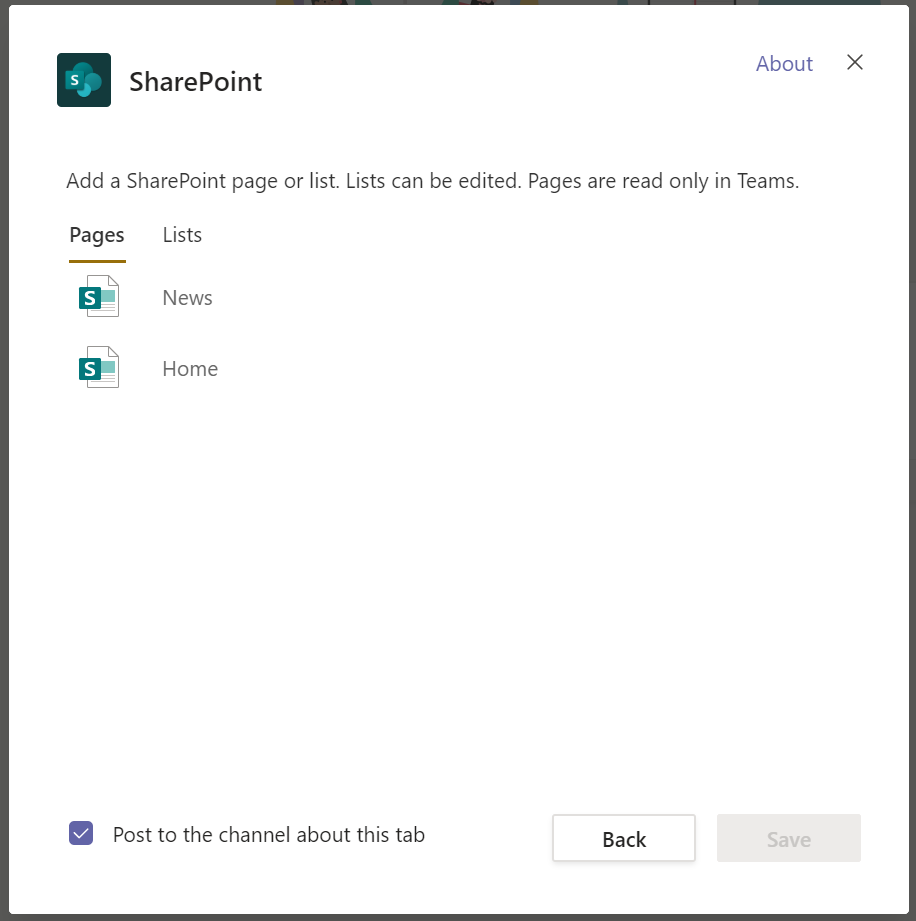Click the greyed-out Save button

[789, 838]
